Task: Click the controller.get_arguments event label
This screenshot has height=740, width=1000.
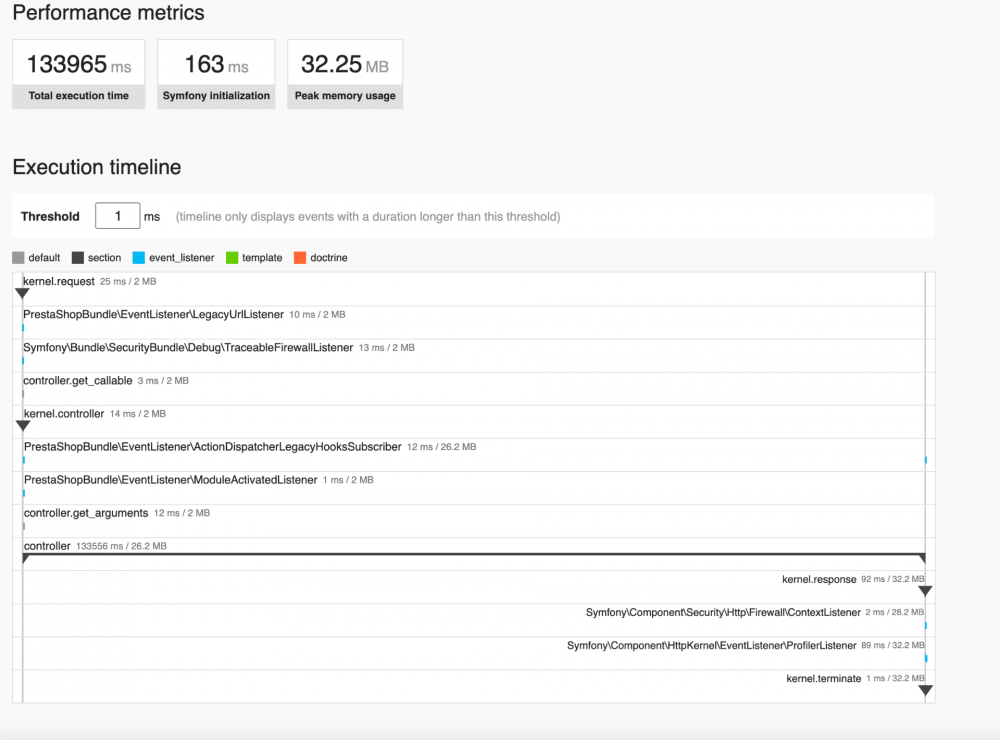Action: (x=86, y=513)
